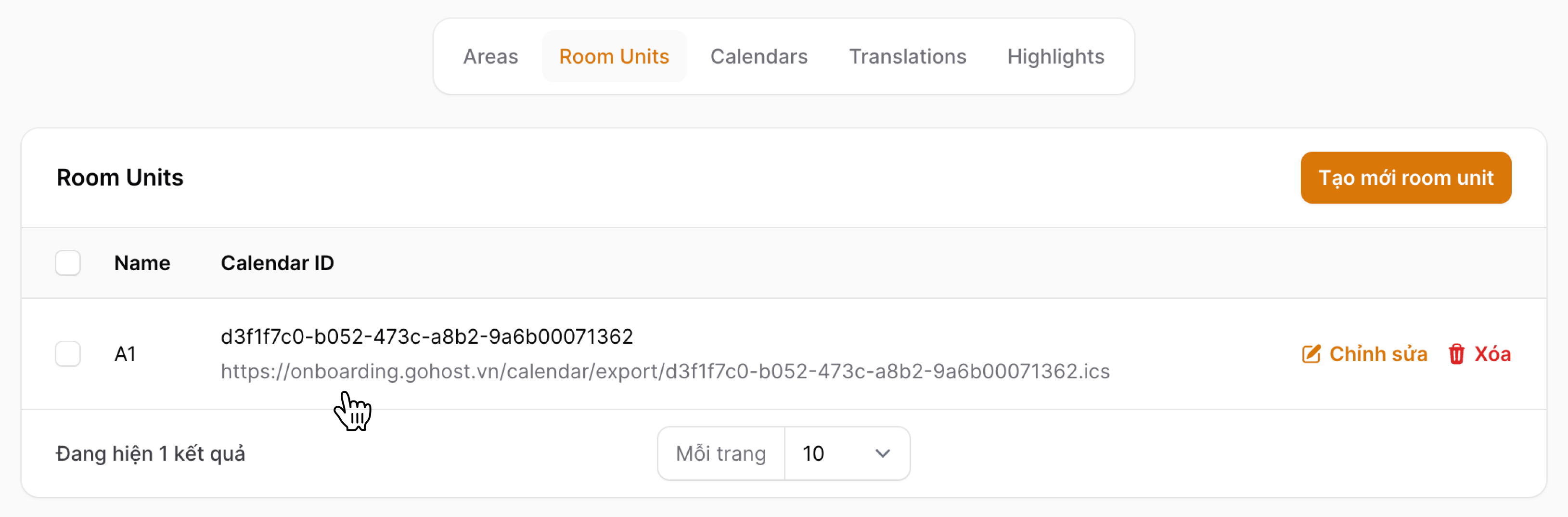Sort by the Name column header
This screenshot has width=1568, height=517.
[142, 263]
